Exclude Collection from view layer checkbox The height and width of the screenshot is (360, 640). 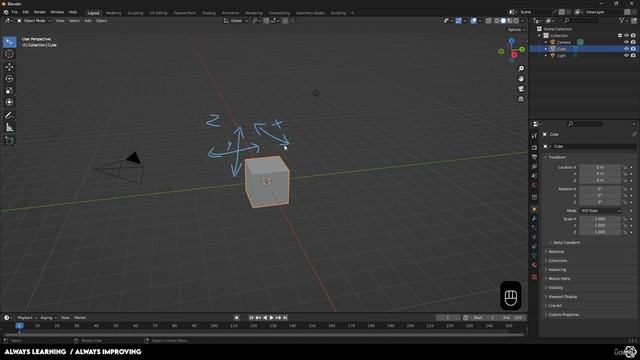click(x=620, y=36)
